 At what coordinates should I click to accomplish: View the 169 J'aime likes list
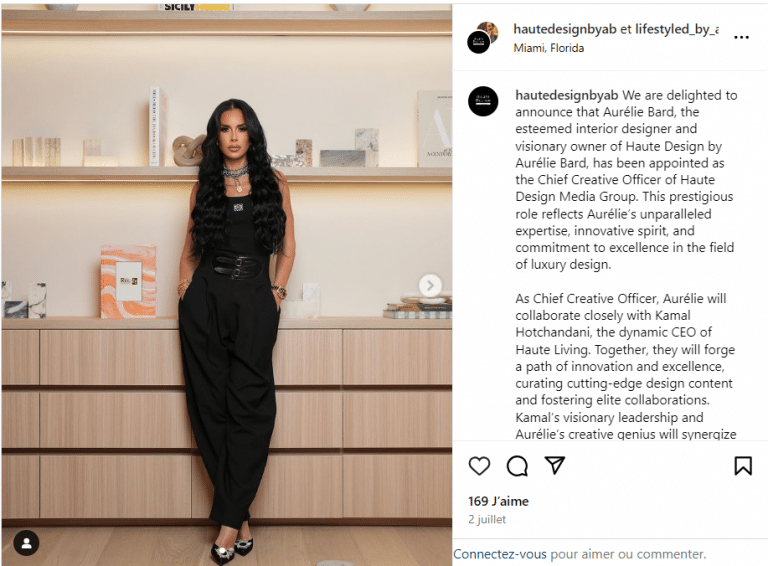[498, 501]
